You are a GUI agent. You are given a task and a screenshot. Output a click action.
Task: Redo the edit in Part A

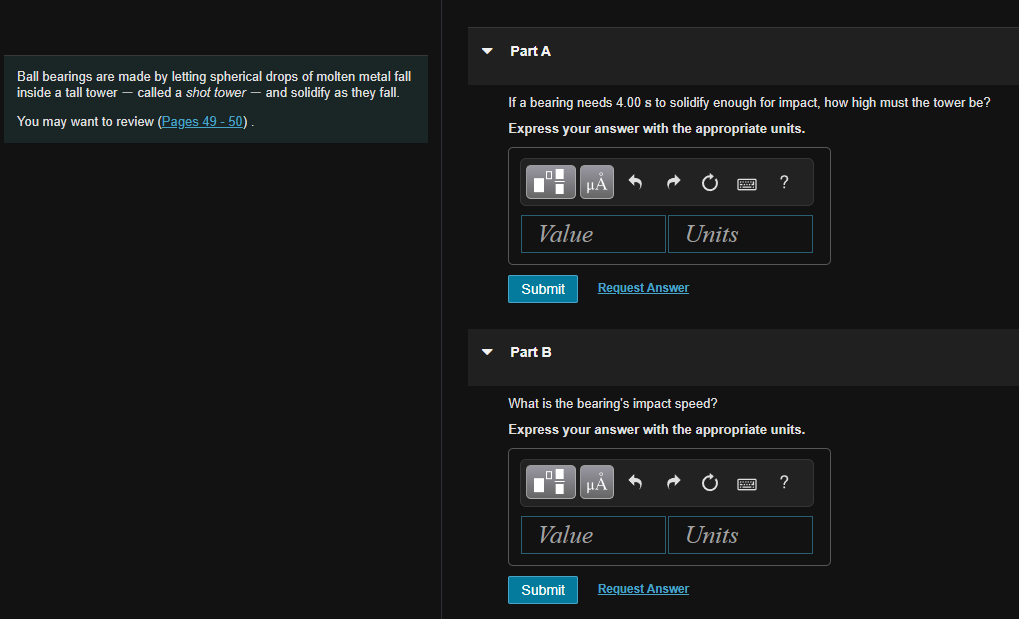tap(673, 183)
